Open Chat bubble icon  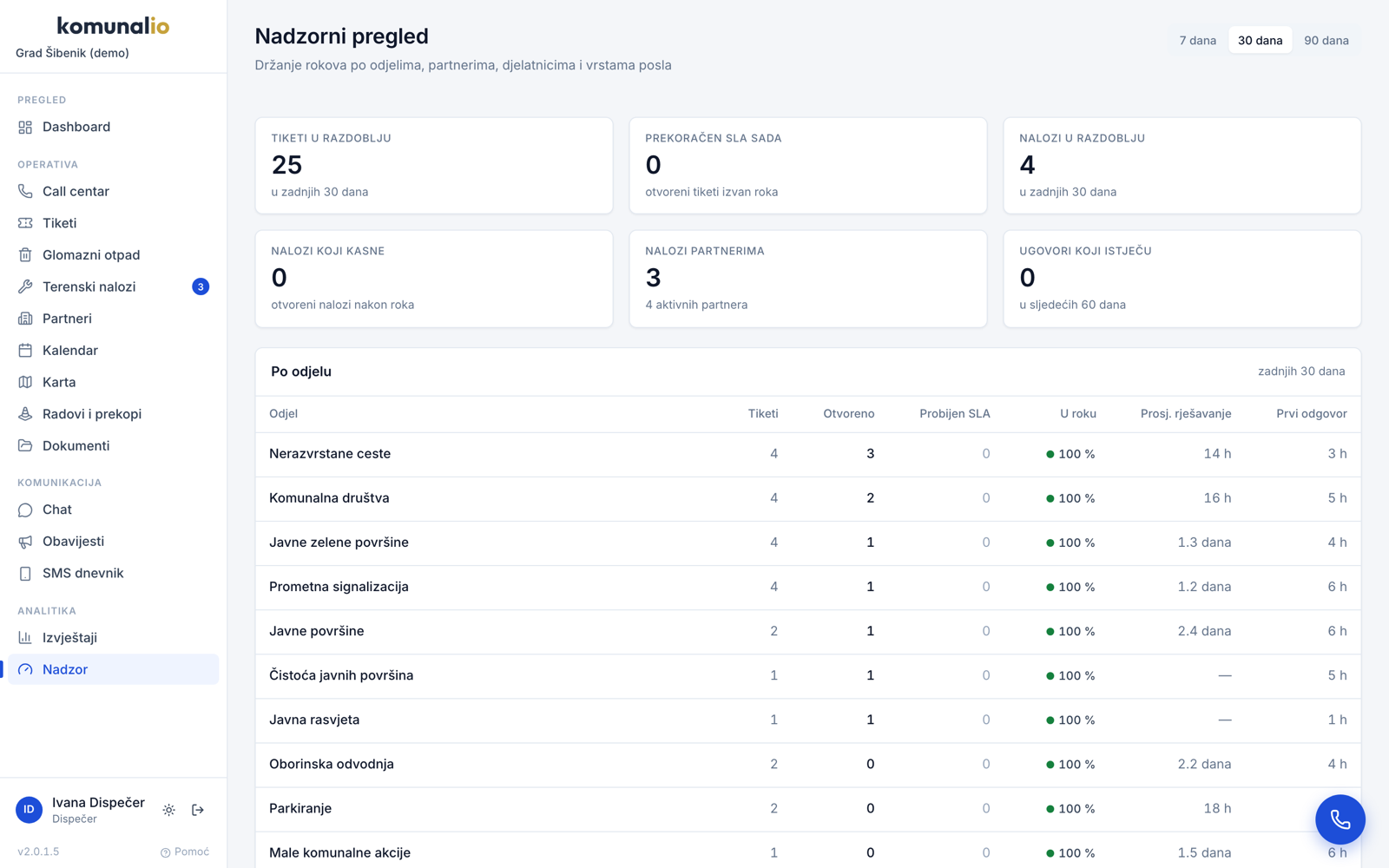click(25, 510)
